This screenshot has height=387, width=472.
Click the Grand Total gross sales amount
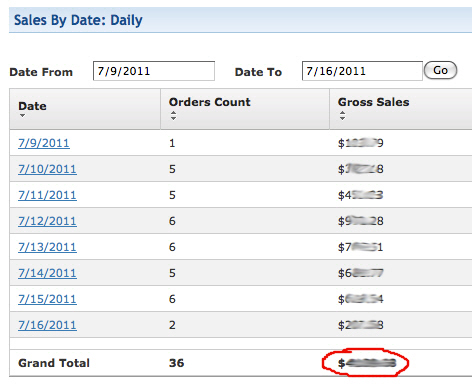point(367,363)
